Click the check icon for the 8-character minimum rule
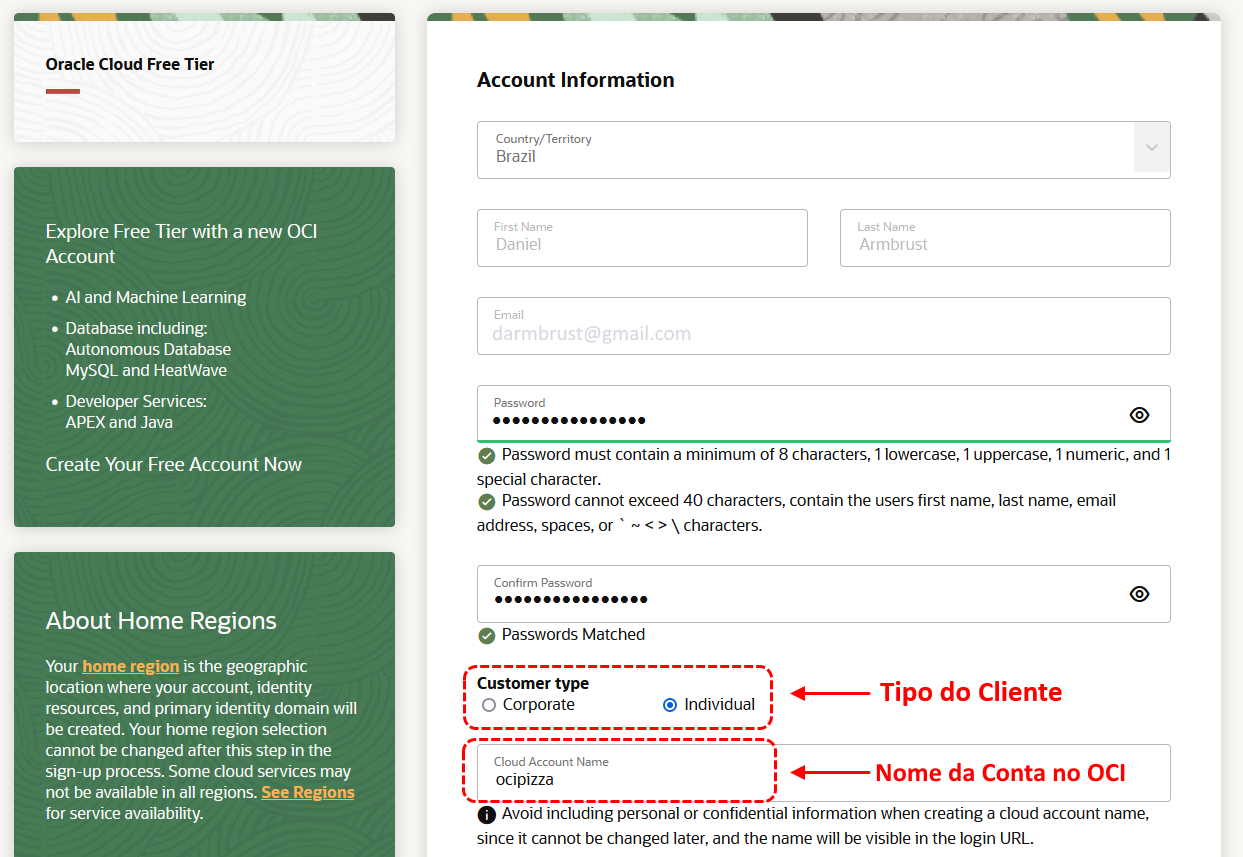 coord(487,456)
